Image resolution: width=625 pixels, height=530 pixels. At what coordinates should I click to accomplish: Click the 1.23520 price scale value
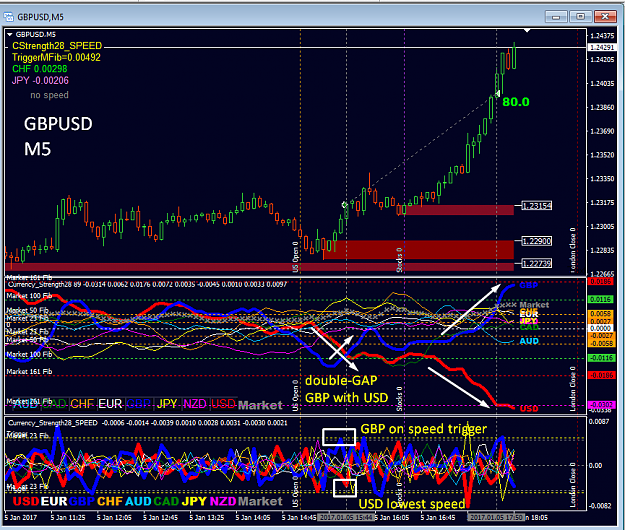(x=602, y=155)
